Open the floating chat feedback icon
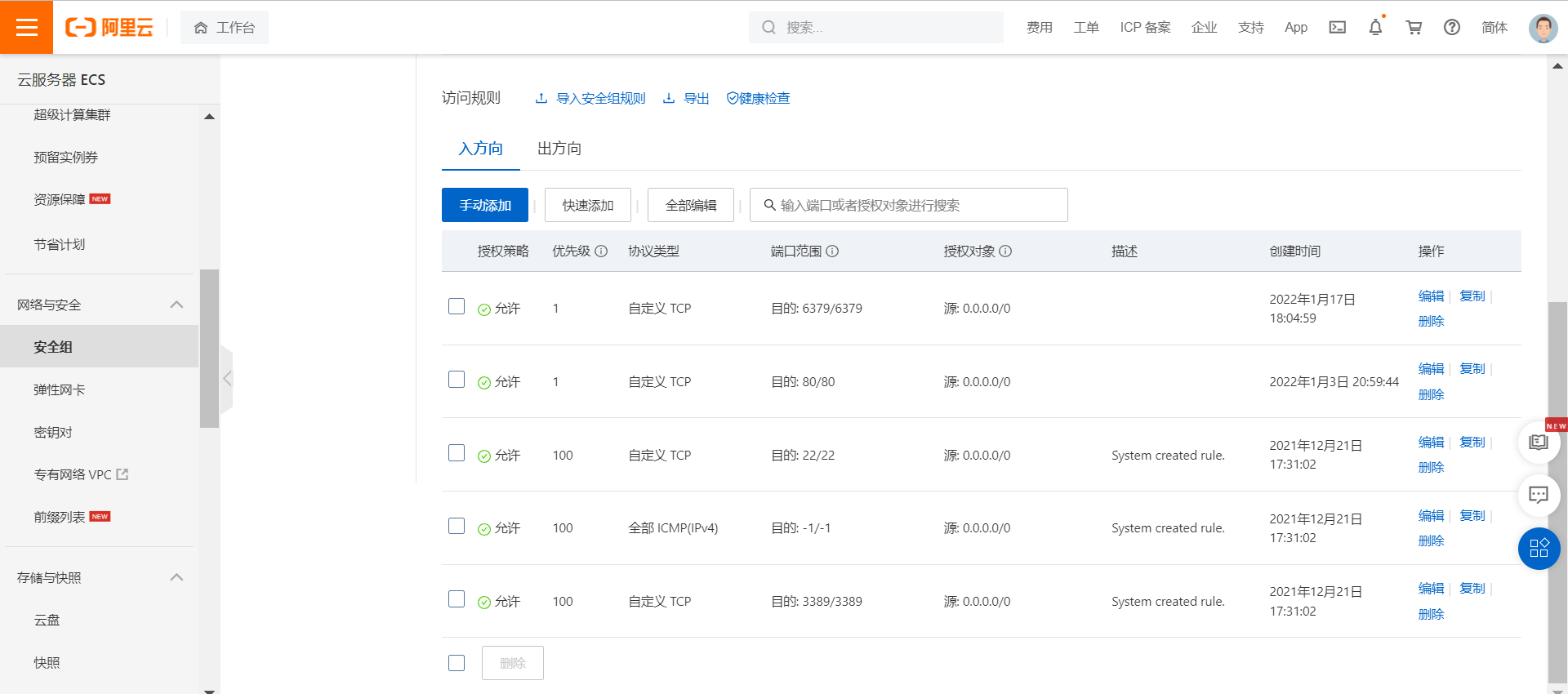This screenshot has height=694, width=1568. pos(1539,495)
